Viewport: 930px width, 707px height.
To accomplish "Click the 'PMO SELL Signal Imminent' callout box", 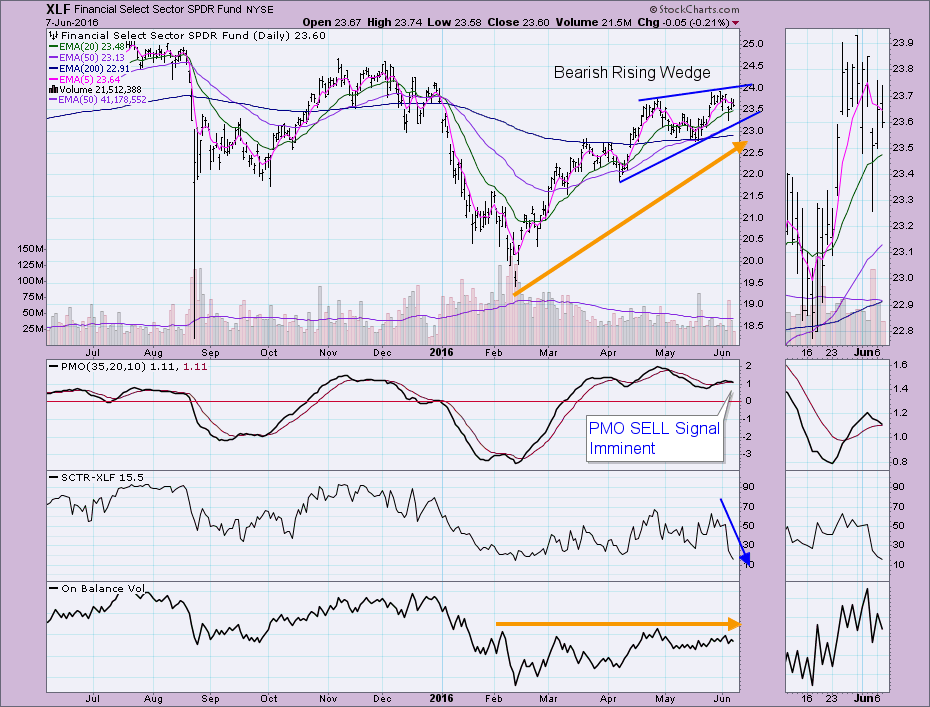I will [x=655, y=438].
